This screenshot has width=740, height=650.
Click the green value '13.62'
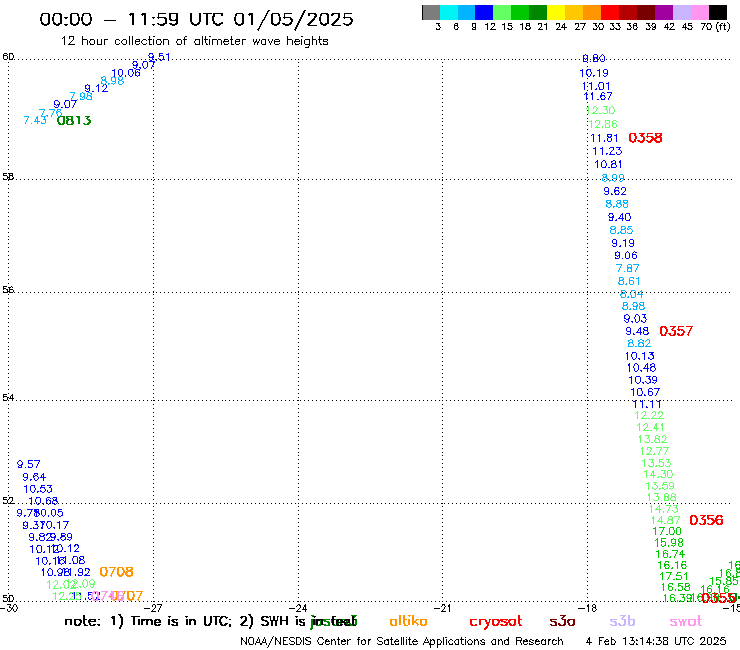[653, 439]
